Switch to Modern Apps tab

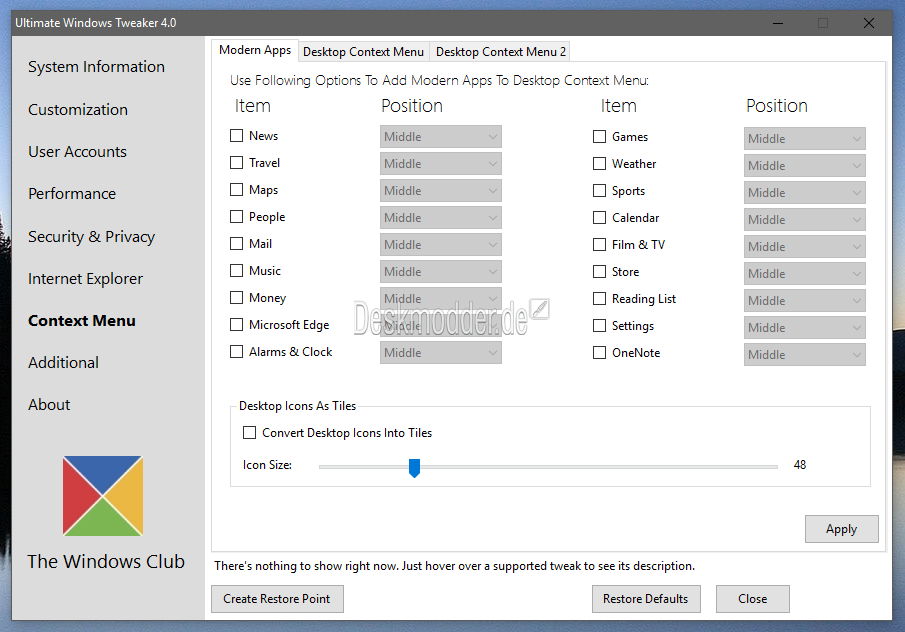(x=255, y=50)
